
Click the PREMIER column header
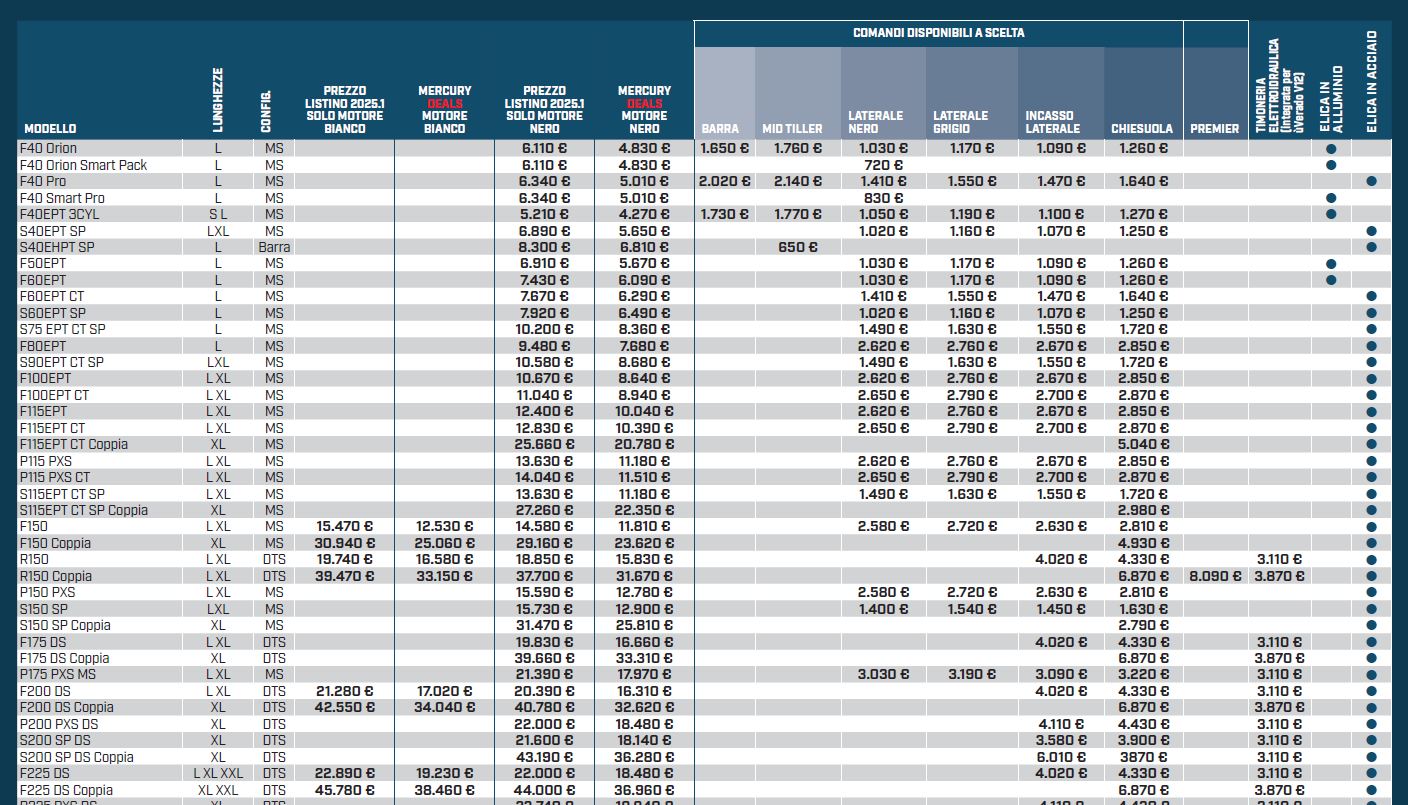[x=1215, y=128]
